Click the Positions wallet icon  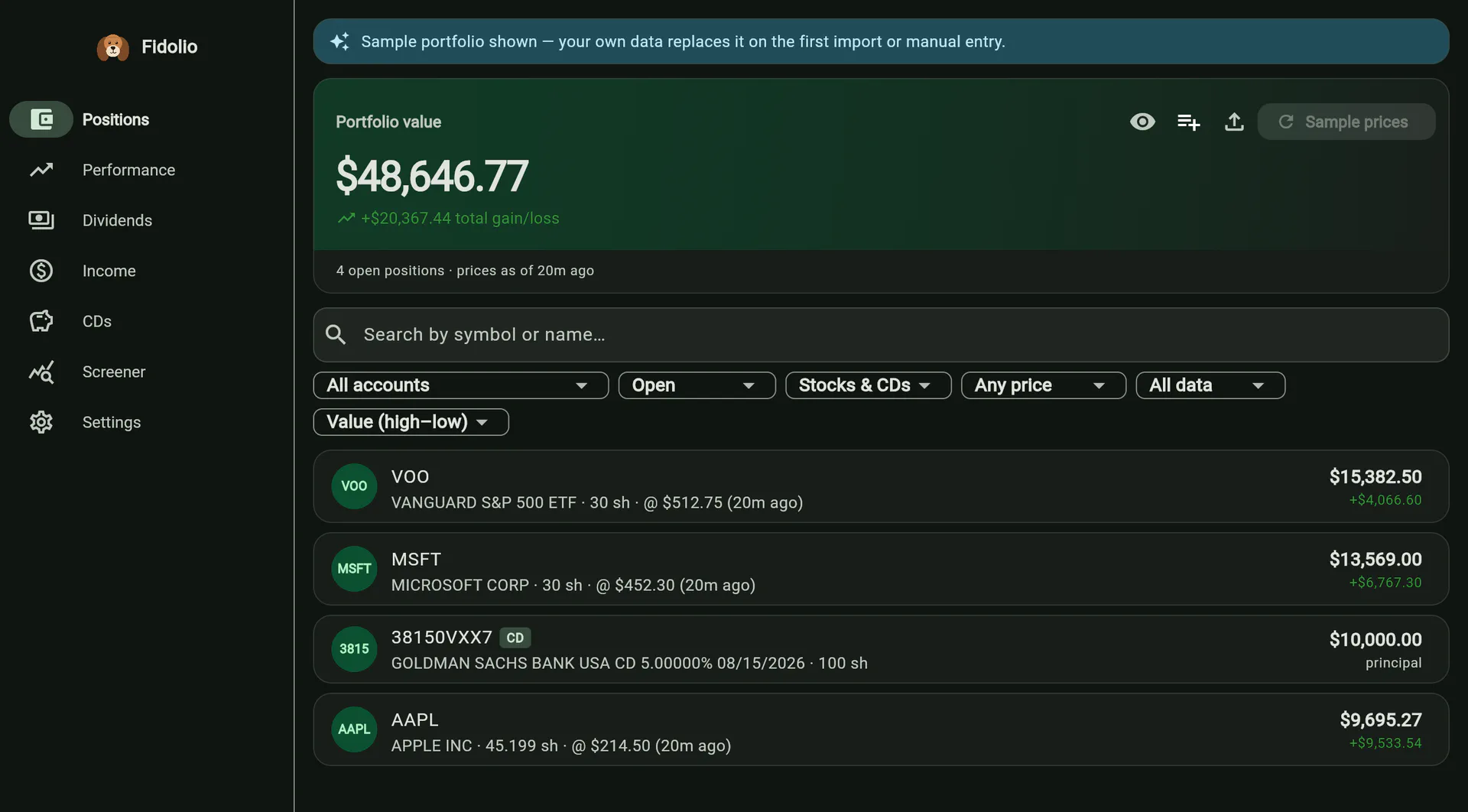click(x=41, y=119)
